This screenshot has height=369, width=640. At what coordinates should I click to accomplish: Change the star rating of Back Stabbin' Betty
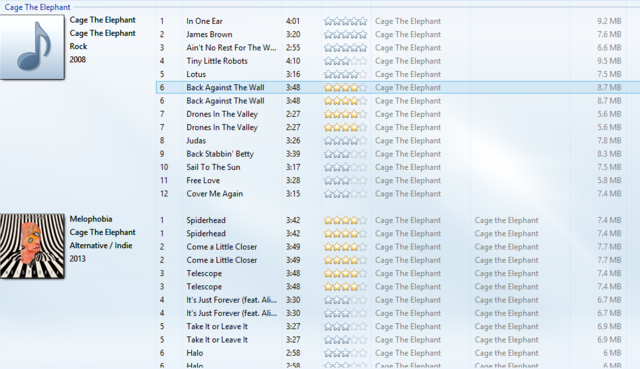345,154
